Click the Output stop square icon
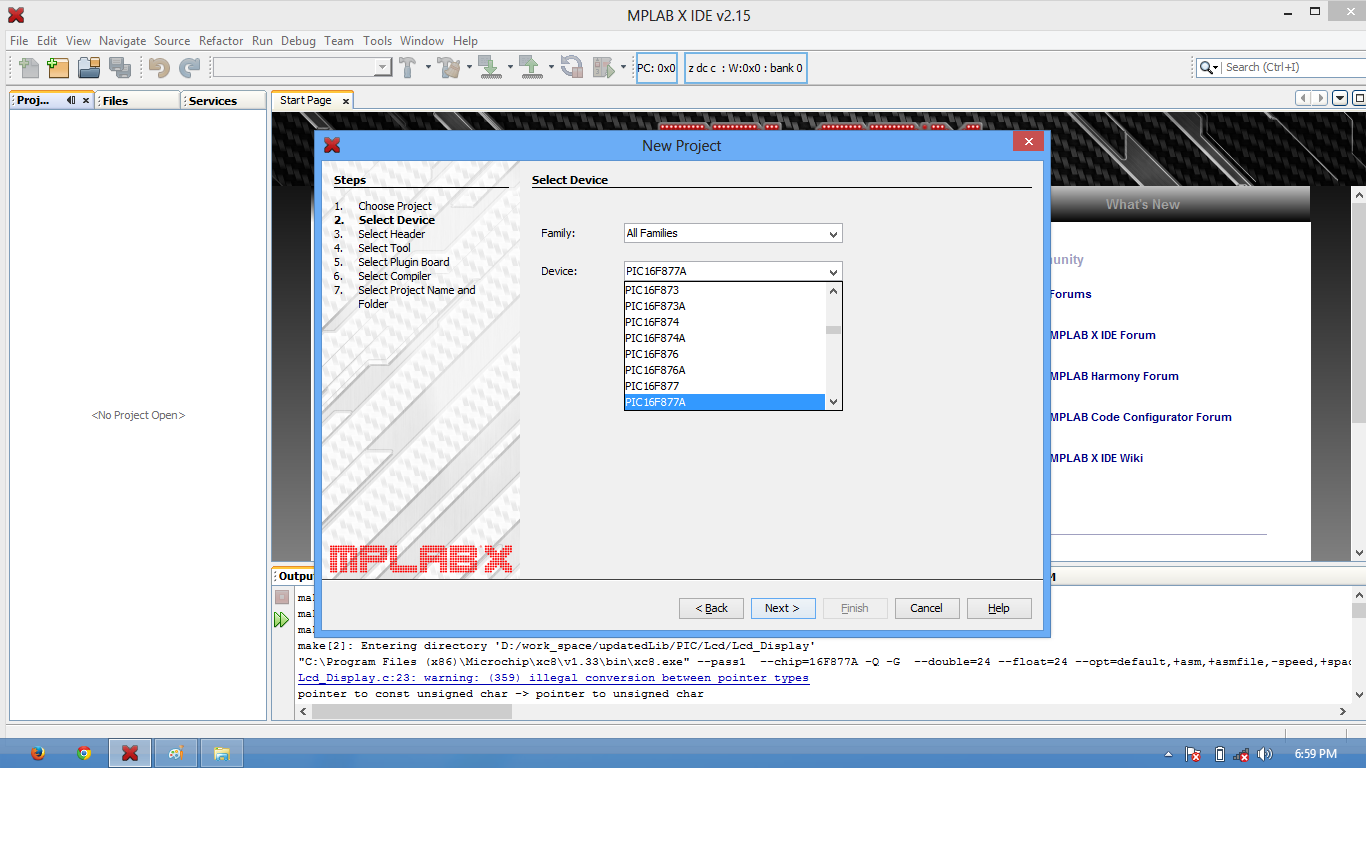Viewport: 1366px width, 846px height. 282,597
